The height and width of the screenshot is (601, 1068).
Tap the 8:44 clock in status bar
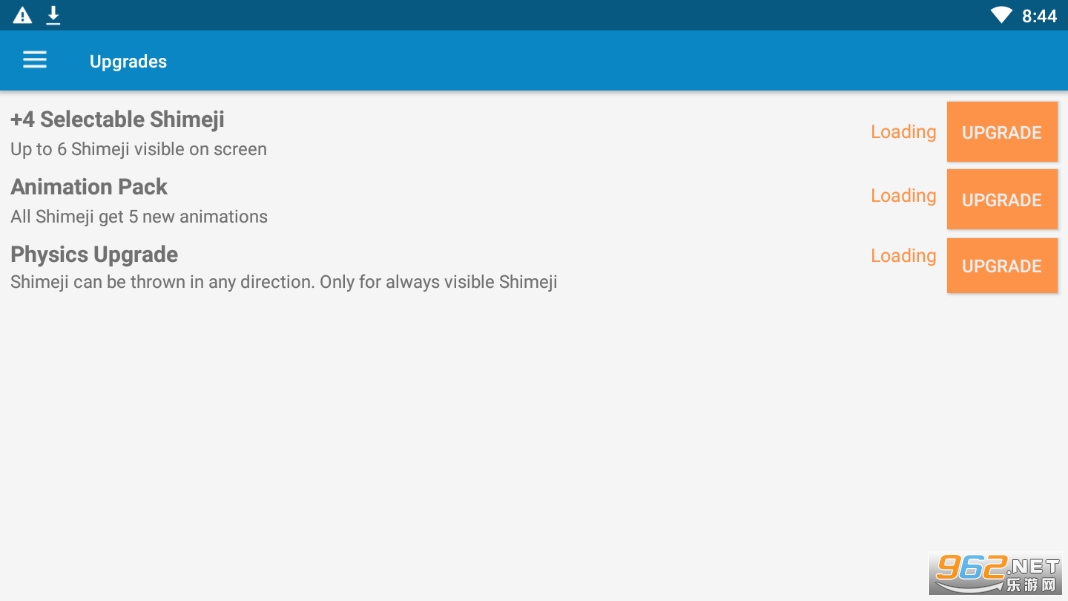click(x=1039, y=16)
